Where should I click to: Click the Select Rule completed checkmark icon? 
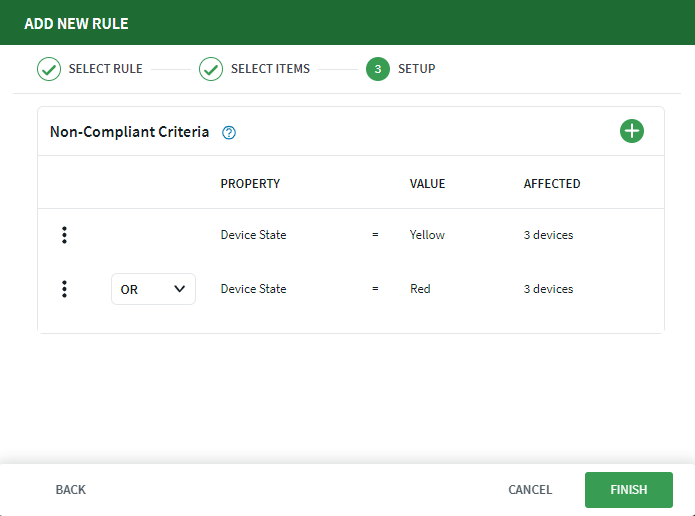[x=49, y=69]
